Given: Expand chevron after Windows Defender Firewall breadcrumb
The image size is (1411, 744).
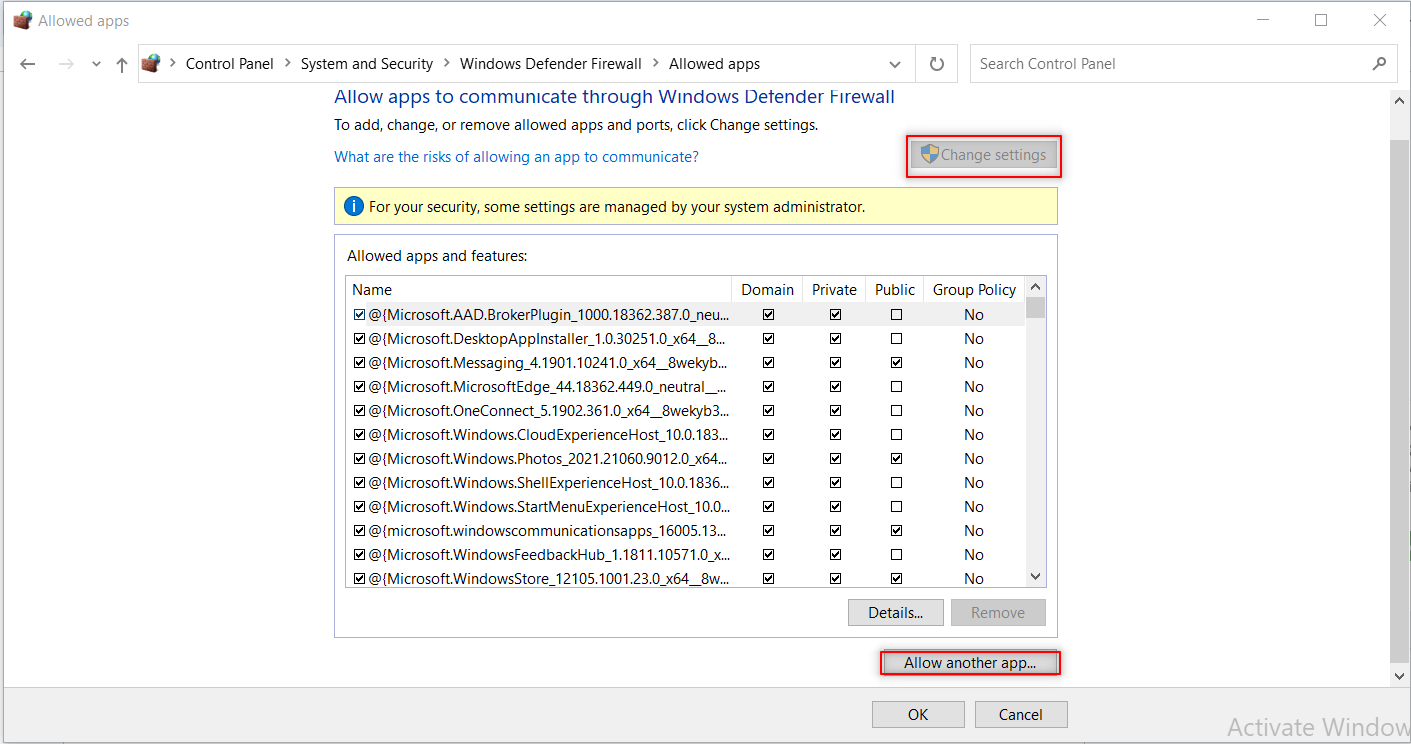Looking at the screenshot, I should coord(655,64).
